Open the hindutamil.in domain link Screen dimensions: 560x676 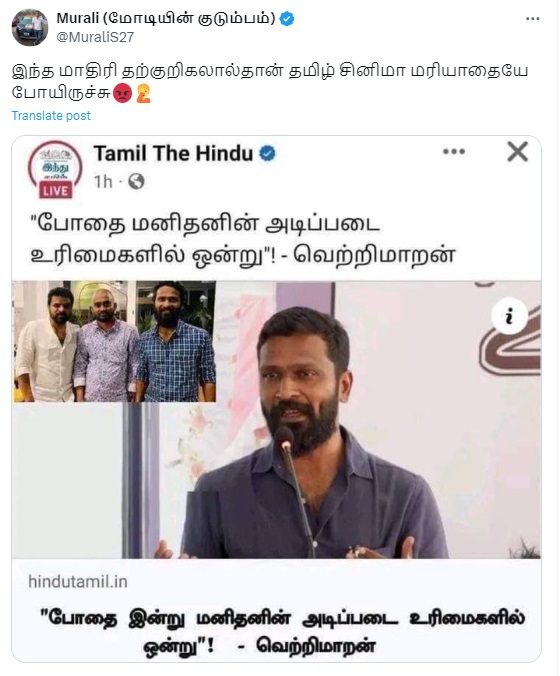pos(78,582)
